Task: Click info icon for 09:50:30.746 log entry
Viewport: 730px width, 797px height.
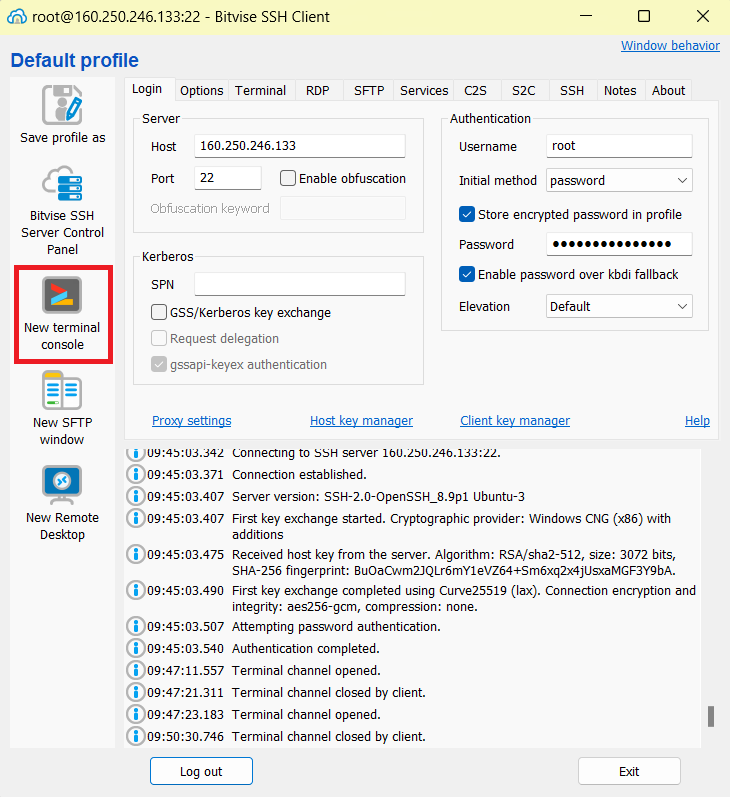Action: [135, 735]
